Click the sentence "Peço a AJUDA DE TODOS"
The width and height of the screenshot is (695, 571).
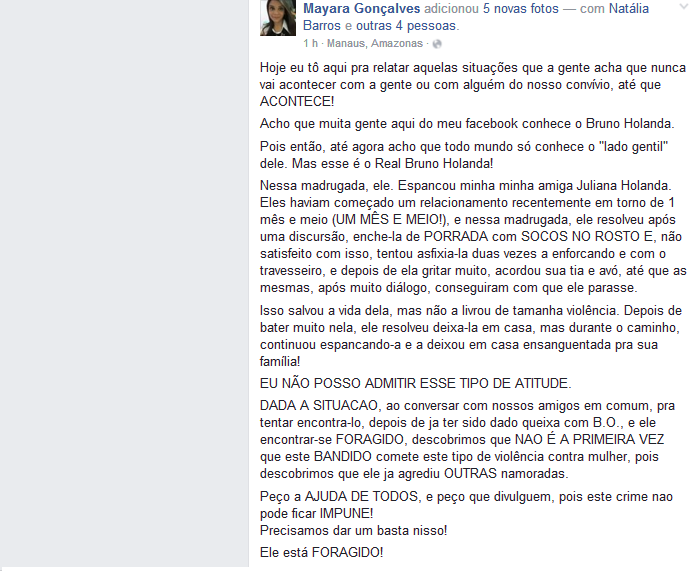[x=466, y=505]
